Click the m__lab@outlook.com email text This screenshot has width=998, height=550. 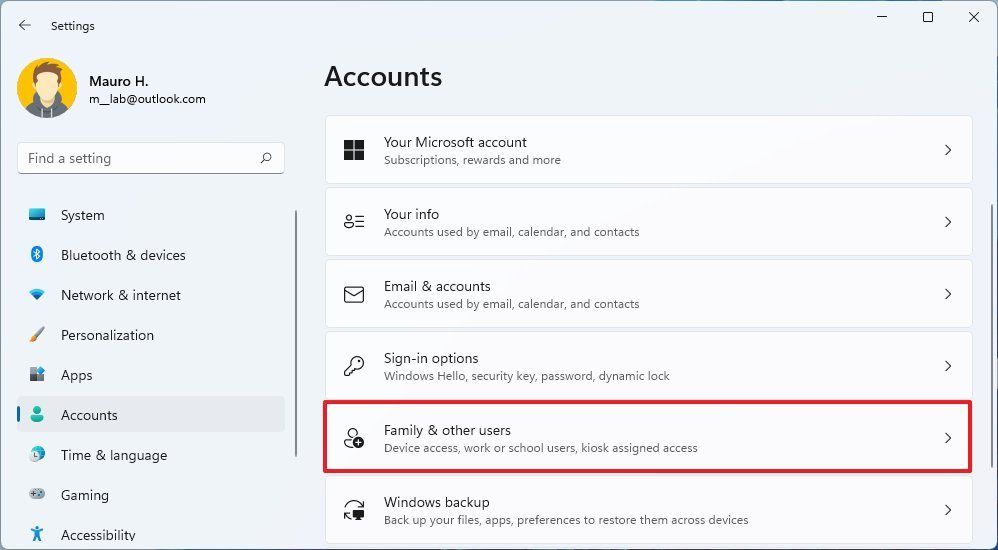(147, 99)
